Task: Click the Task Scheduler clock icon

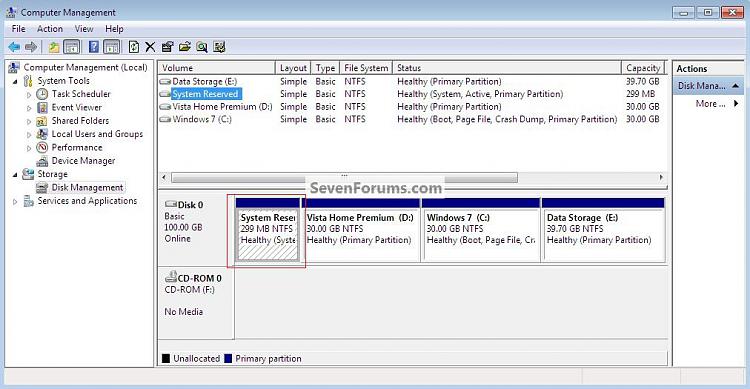Action: point(42,94)
